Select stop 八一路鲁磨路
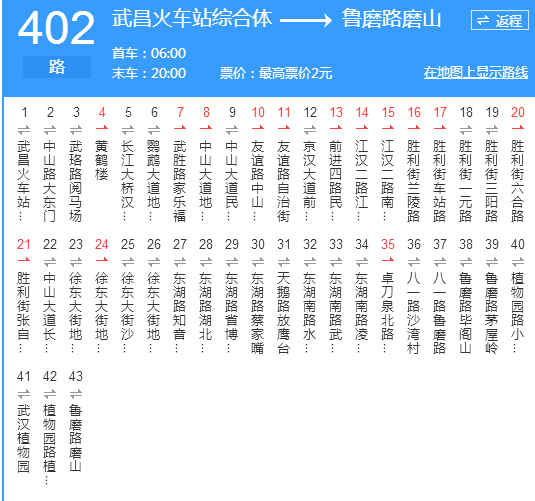The width and height of the screenshot is (535, 501). [440, 313]
